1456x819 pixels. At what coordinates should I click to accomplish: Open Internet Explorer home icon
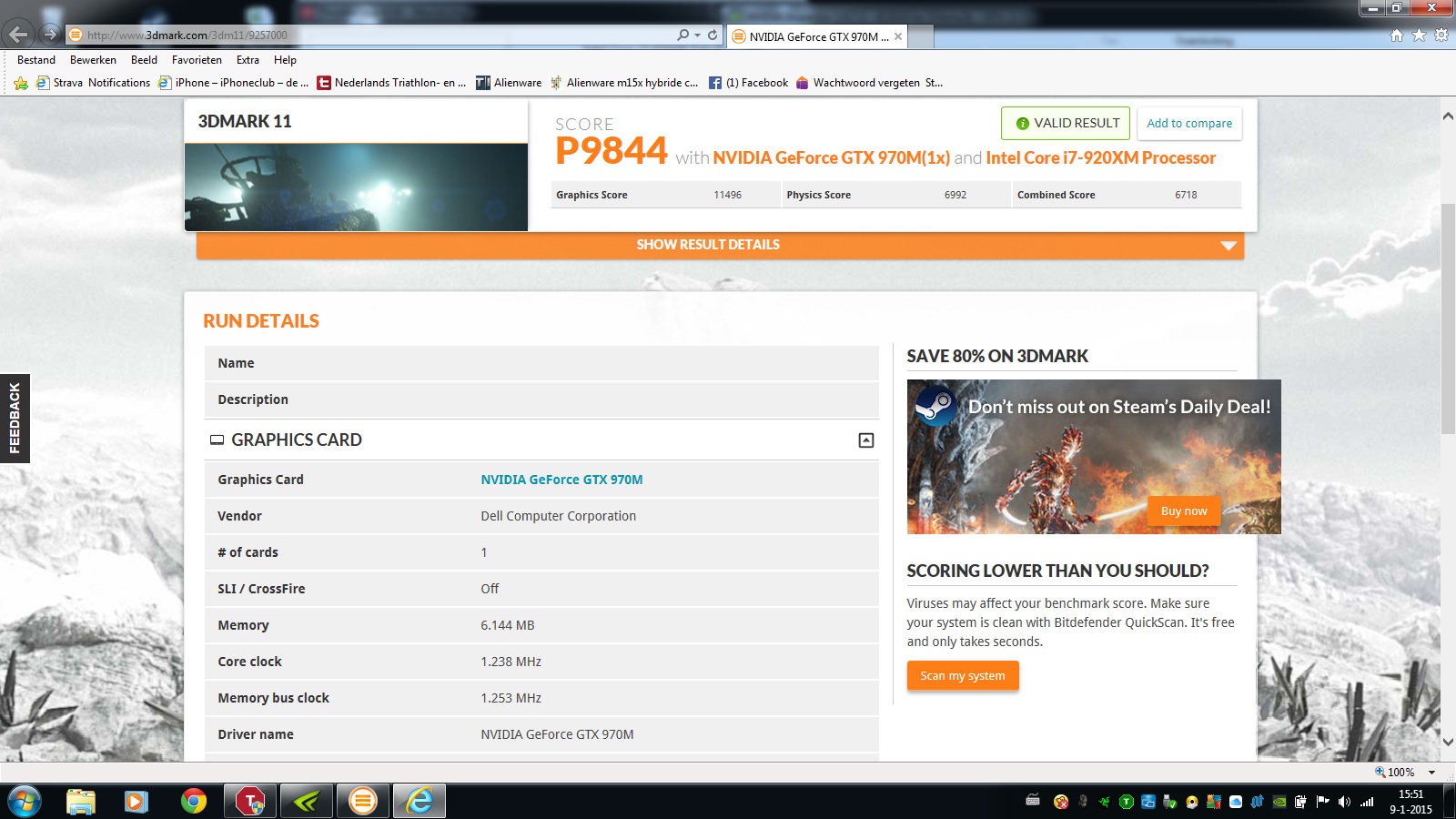pyautogui.click(x=1397, y=35)
